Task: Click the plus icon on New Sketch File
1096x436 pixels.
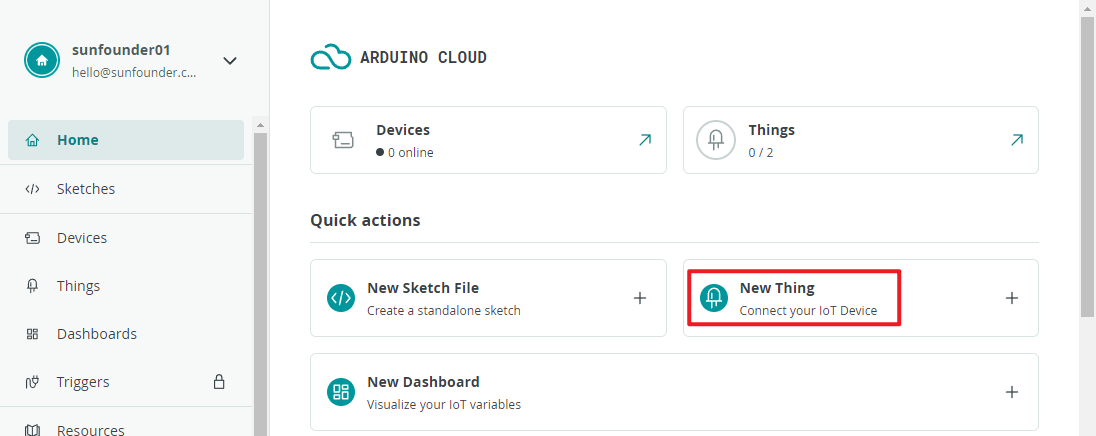Action: (640, 298)
